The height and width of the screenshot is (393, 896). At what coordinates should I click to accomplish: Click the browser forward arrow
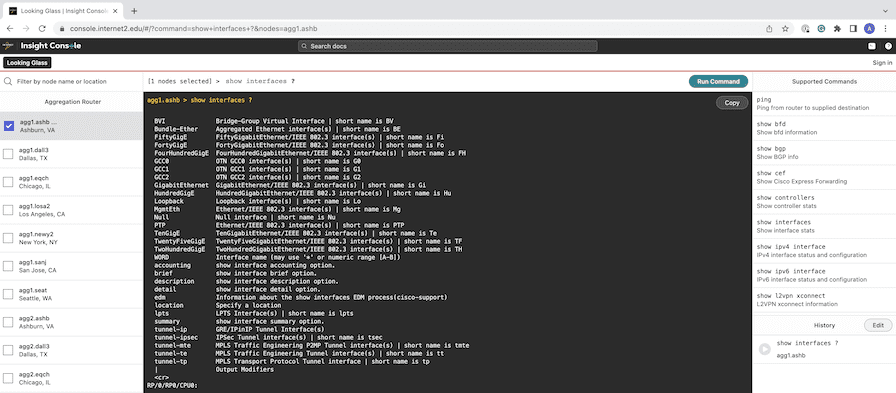coord(26,28)
